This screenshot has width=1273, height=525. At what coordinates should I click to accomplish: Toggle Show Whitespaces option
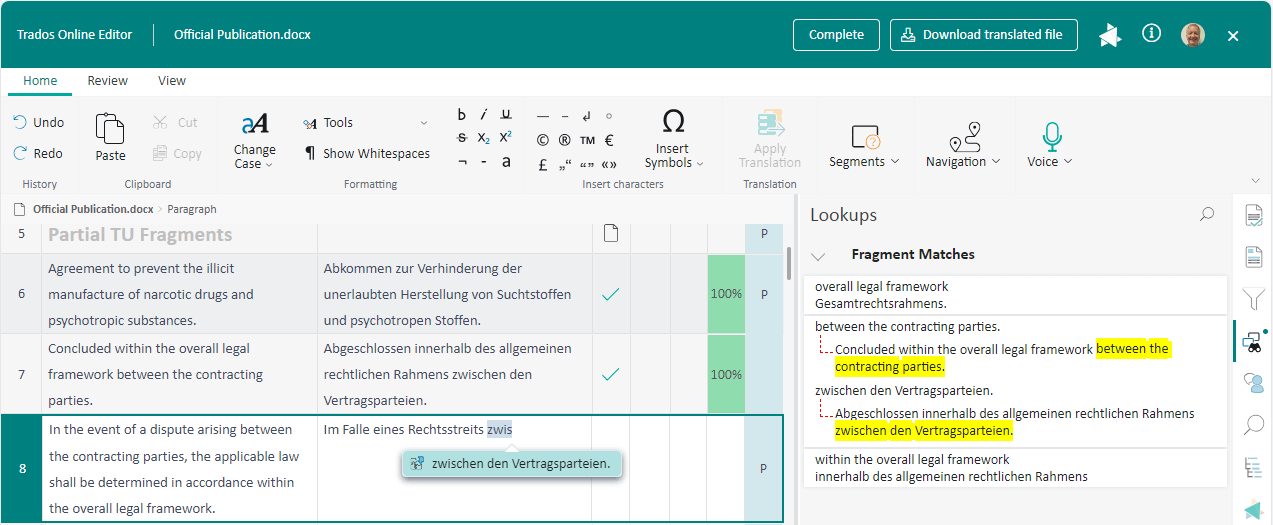click(x=366, y=153)
